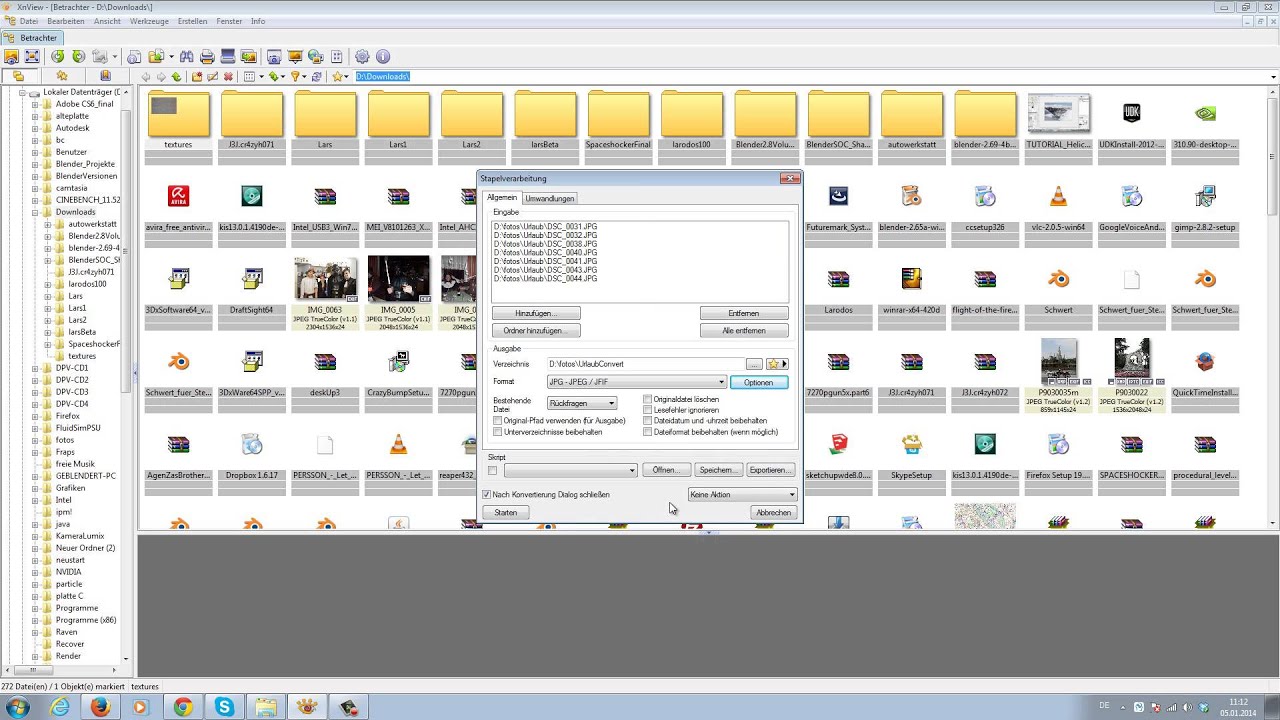Enable 'Originaldatei löschen' checkbox
Viewport: 1280px width, 720px height.
pyautogui.click(x=648, y=399)
